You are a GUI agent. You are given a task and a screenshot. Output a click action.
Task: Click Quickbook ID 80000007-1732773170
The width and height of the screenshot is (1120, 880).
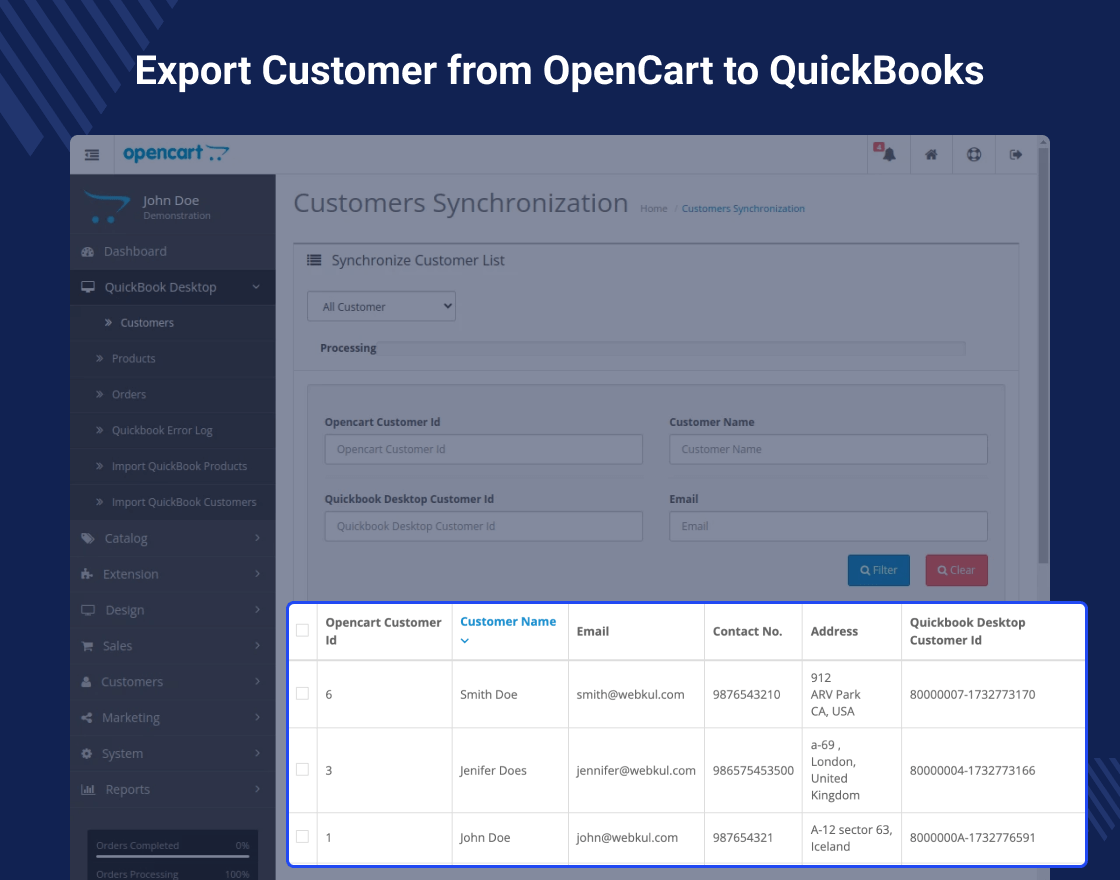click(x=972, y=694)
